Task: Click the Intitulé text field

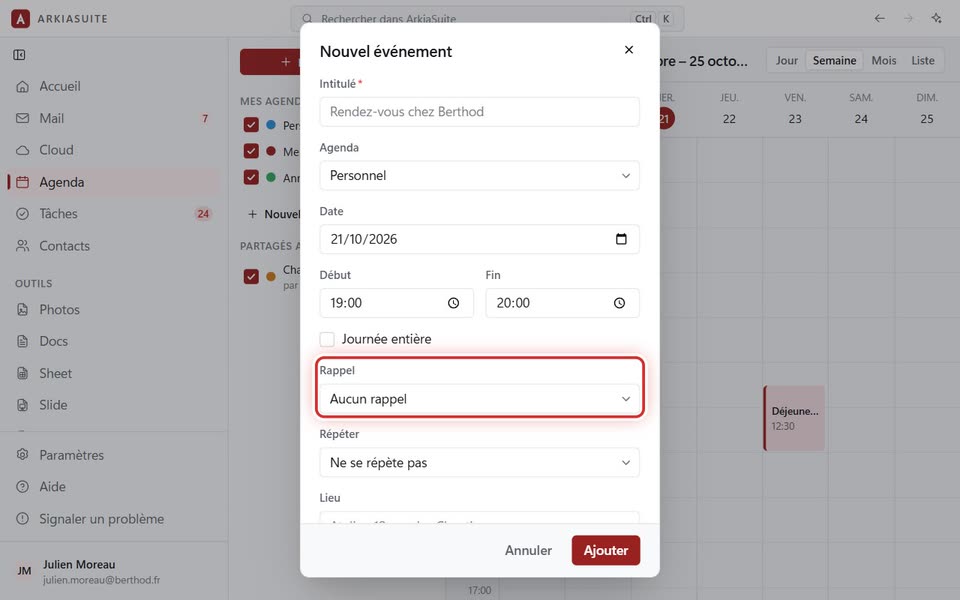Action: (479, 112)
